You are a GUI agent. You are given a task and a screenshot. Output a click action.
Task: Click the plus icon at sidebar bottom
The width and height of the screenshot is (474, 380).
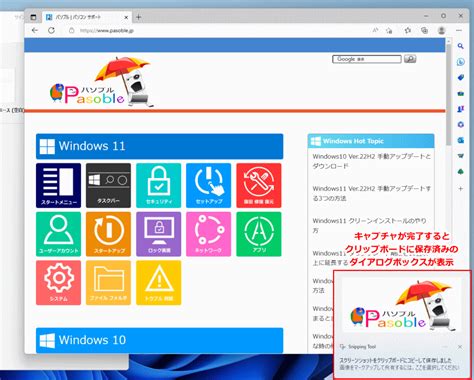tap(461, 189)
